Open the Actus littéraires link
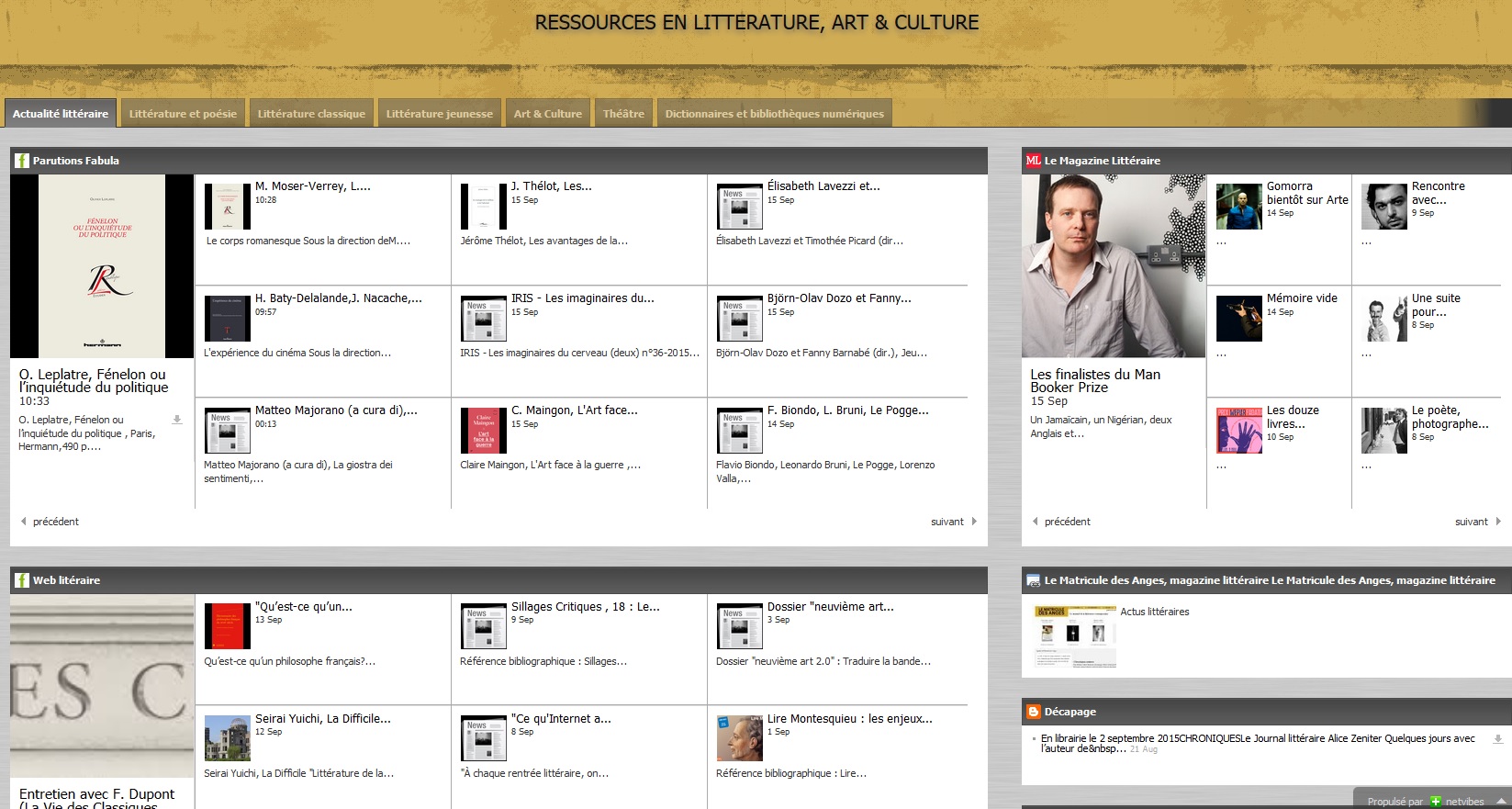 pos(1154,612)
